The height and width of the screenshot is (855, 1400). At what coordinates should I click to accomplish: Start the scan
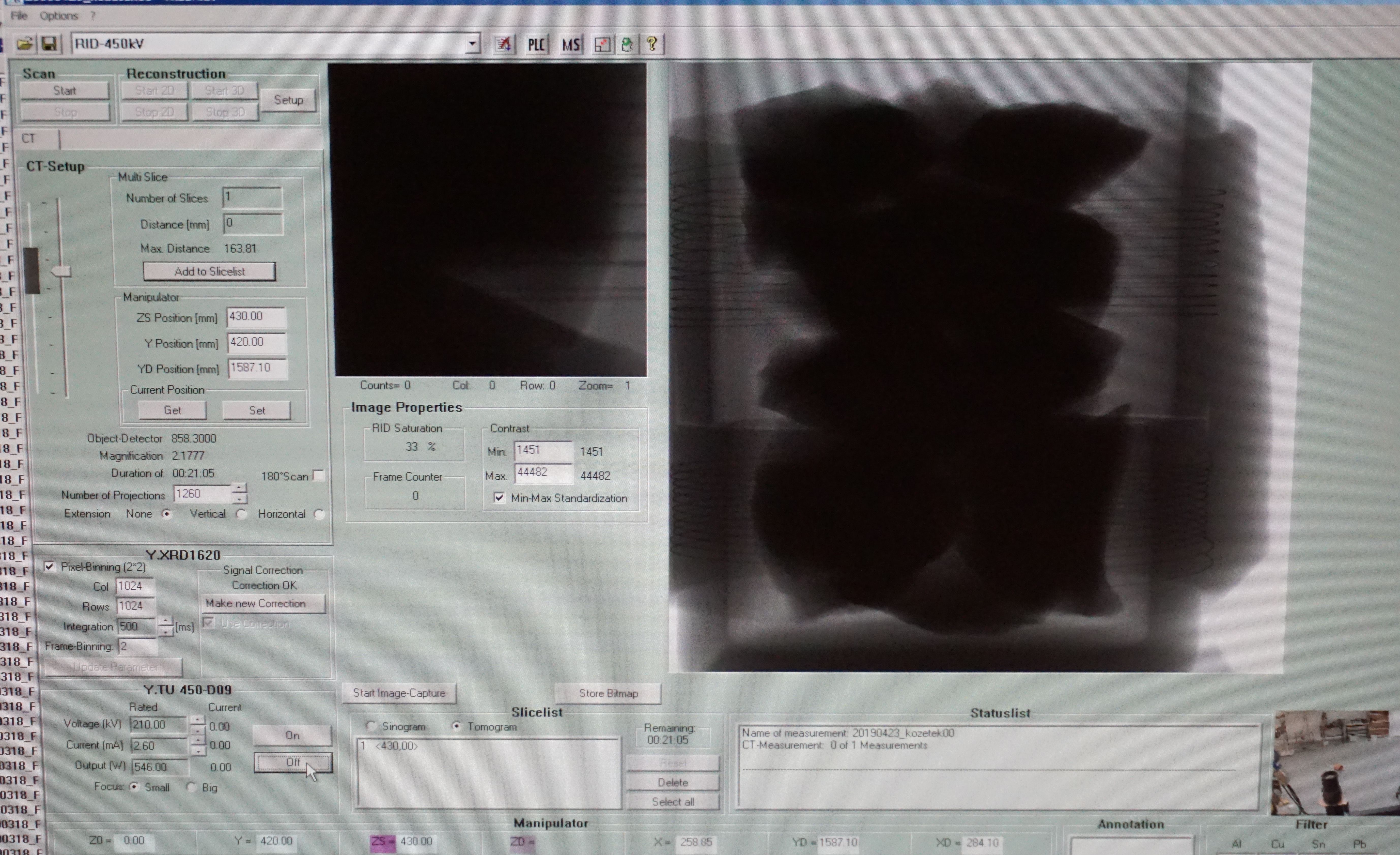click(64, 90)
